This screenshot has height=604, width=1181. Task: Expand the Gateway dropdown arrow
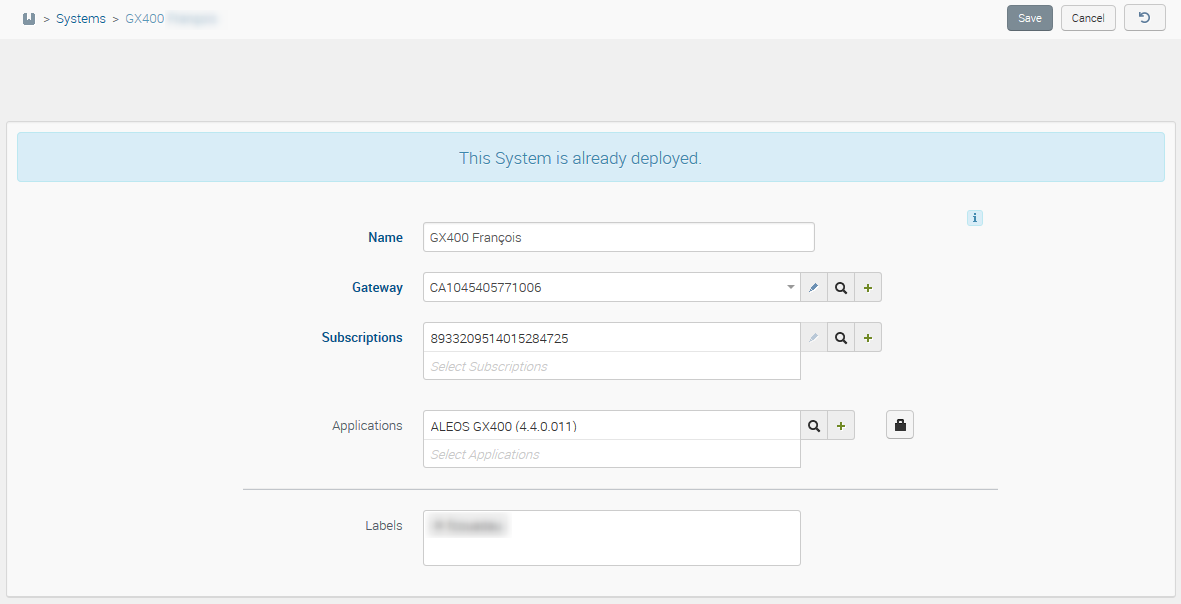[790, 288]
